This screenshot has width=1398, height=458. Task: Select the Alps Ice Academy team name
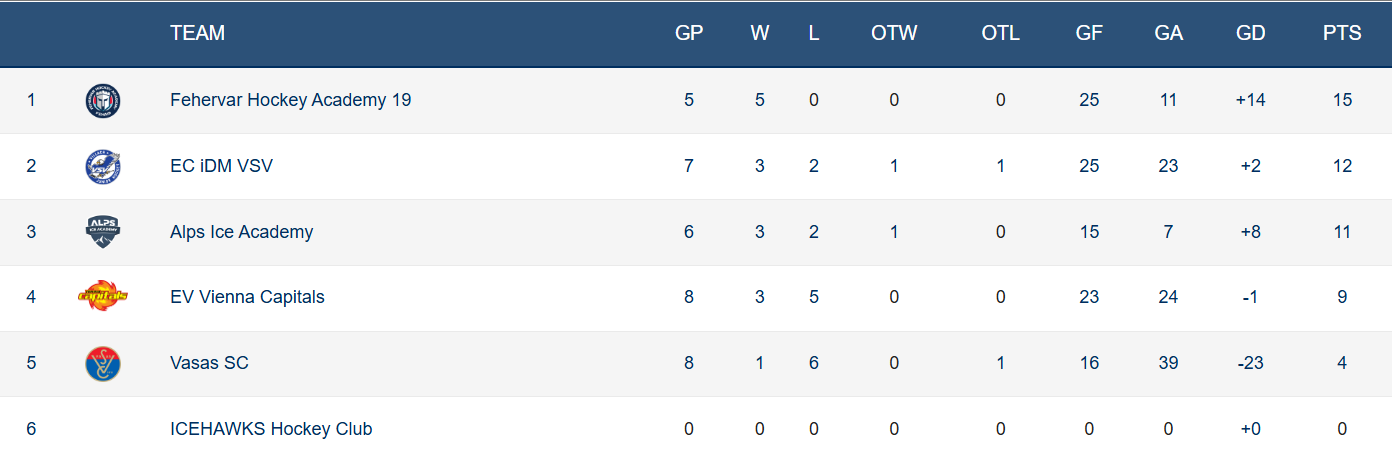241,232
